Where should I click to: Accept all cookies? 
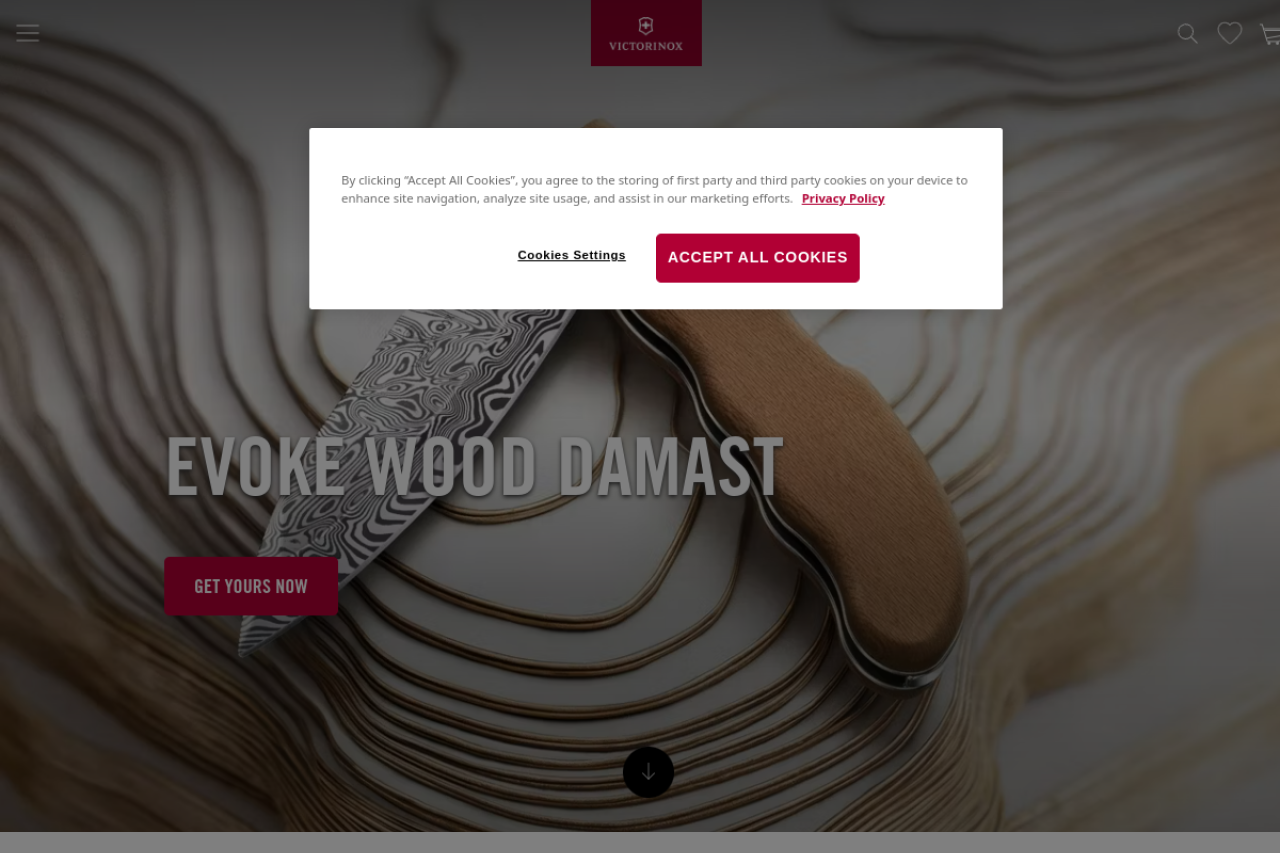[758, 258]
